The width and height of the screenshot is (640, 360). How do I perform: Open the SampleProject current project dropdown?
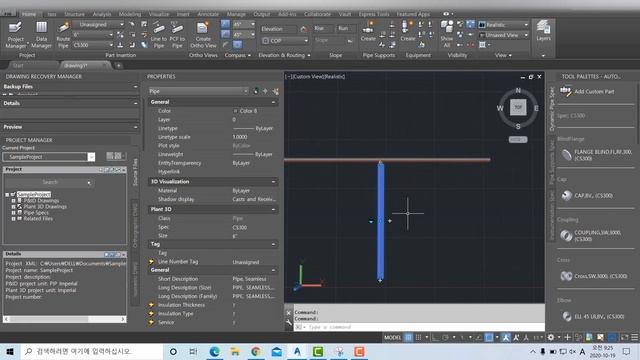pyautogui.click(x=49, y=157)
